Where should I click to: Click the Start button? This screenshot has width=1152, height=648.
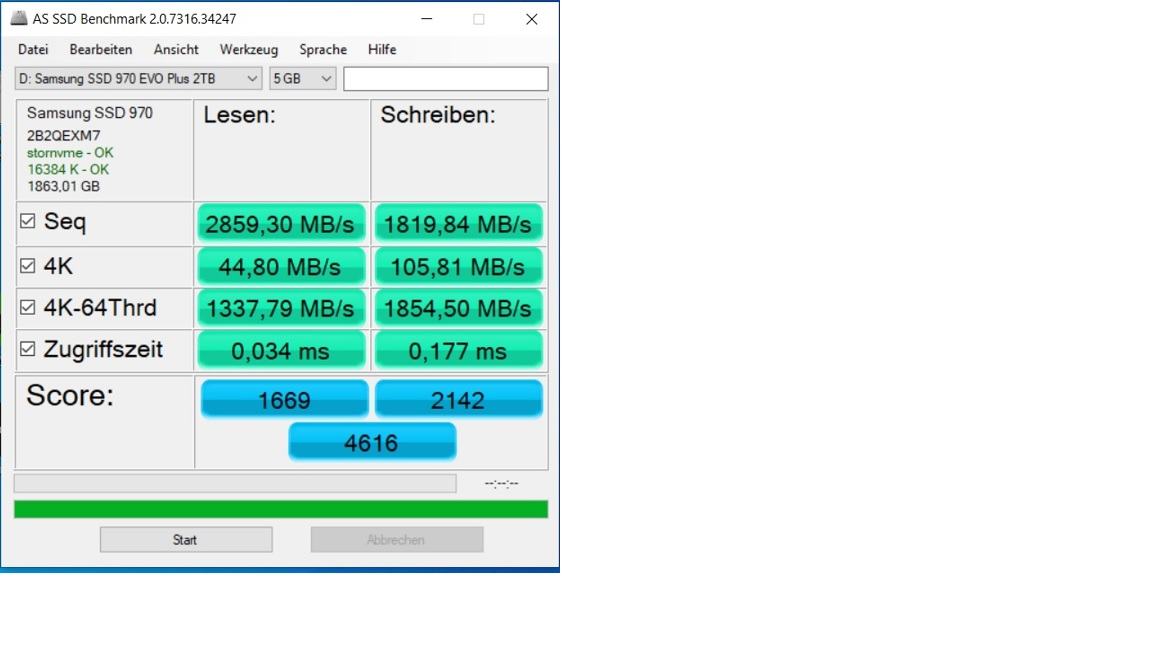tap(186, 539)
